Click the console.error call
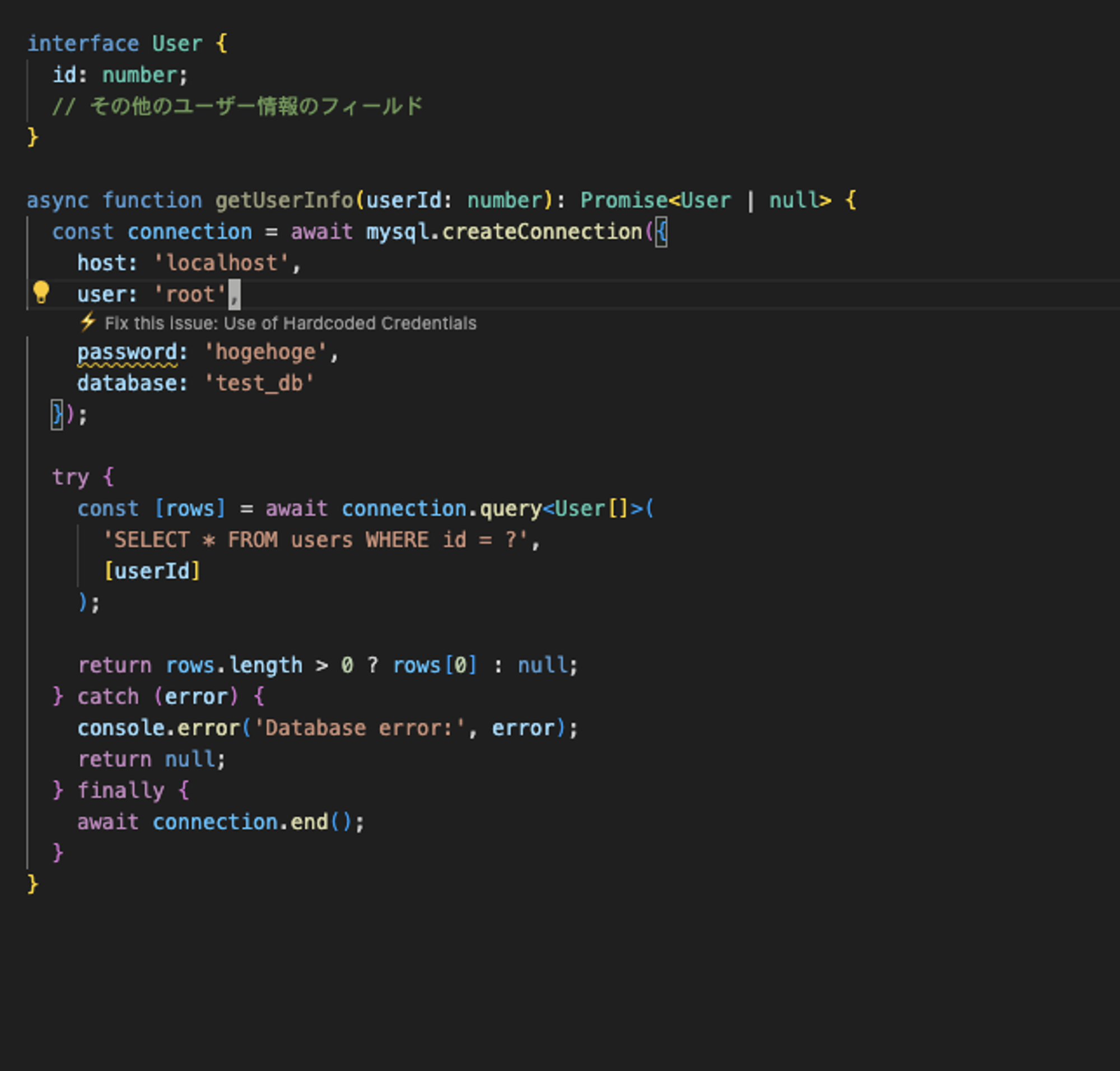Screen dimensions: 1120x1071 point(159,728)
